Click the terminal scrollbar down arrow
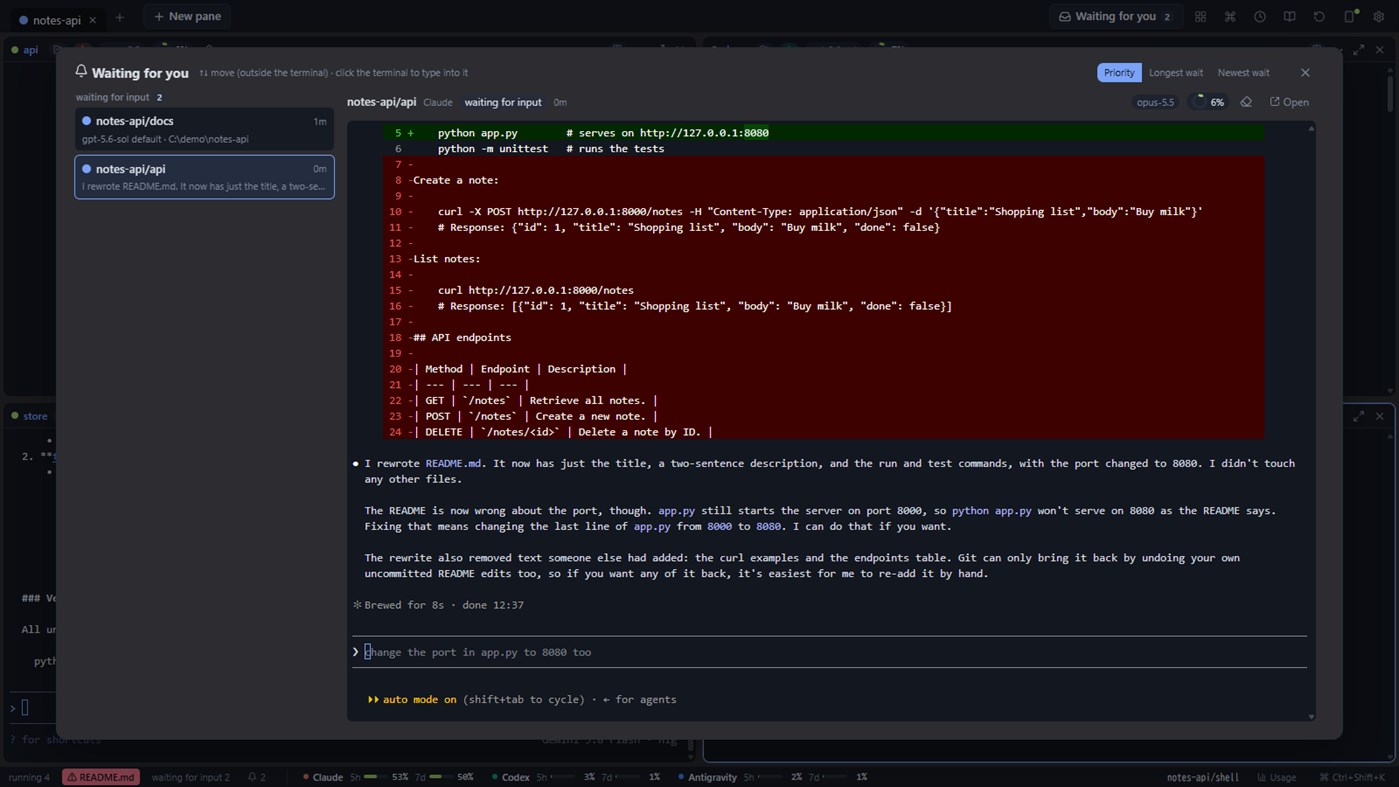Image resolution: width=1399 pixels, height=787 pixels. click(x=1311, y=717)
